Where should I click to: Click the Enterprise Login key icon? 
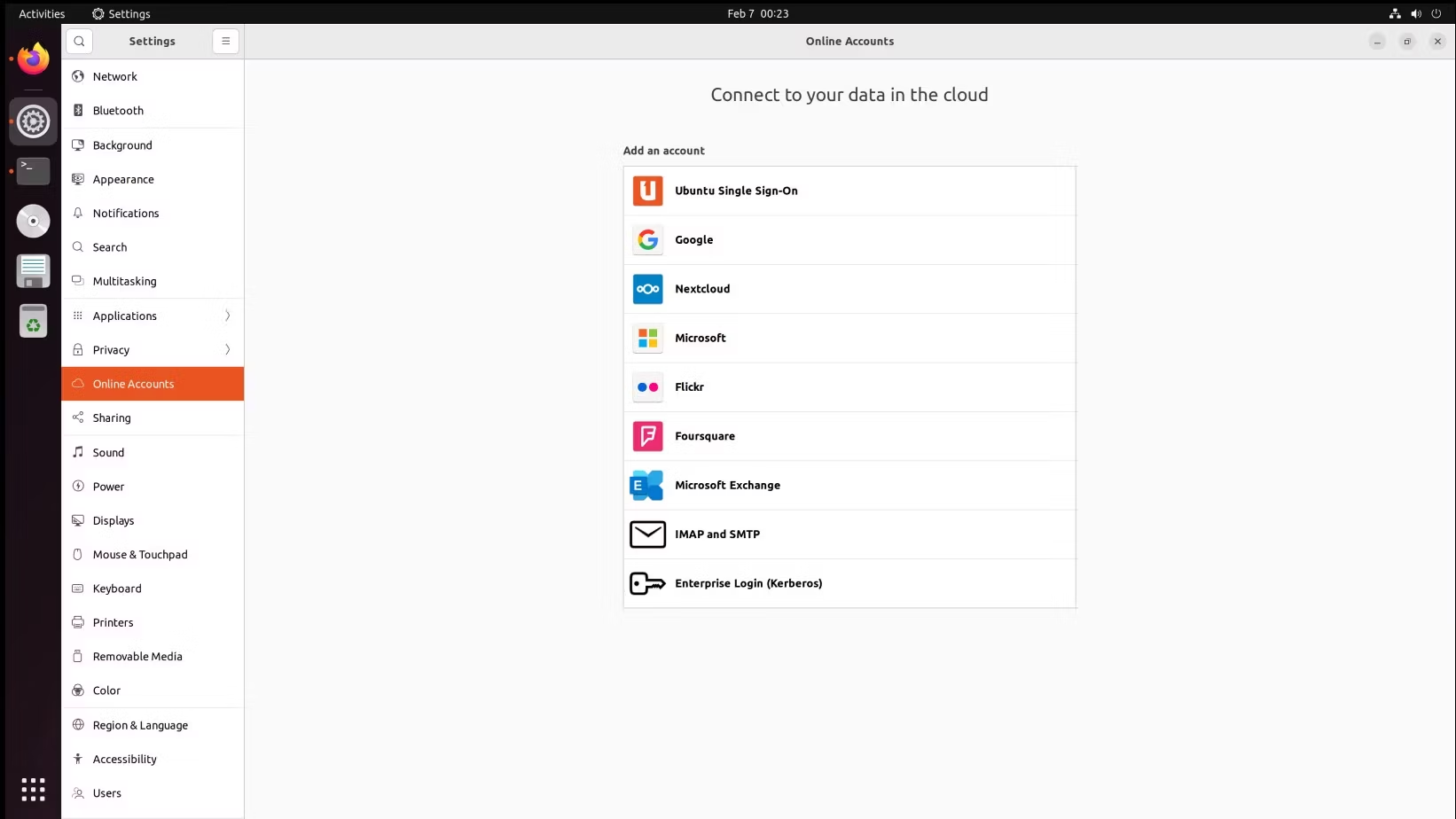pos(647,583)
